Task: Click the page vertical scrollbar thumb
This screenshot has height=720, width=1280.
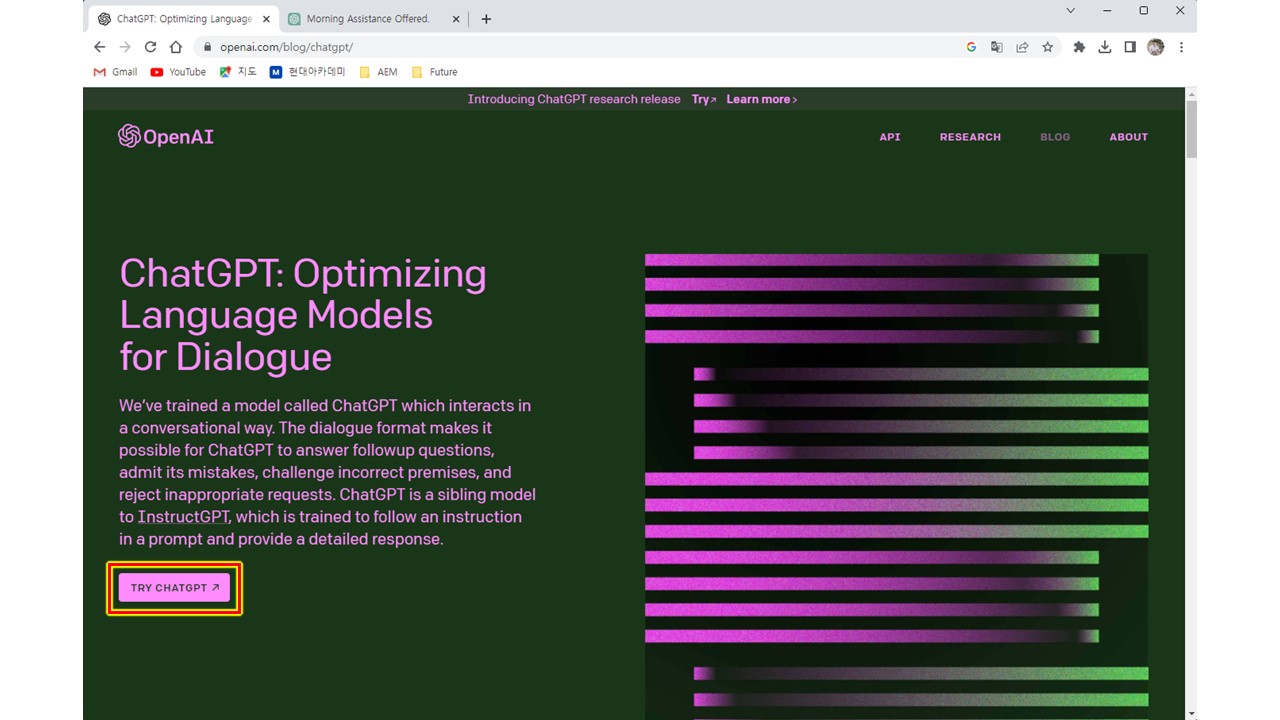Action: coord(1190,128)
